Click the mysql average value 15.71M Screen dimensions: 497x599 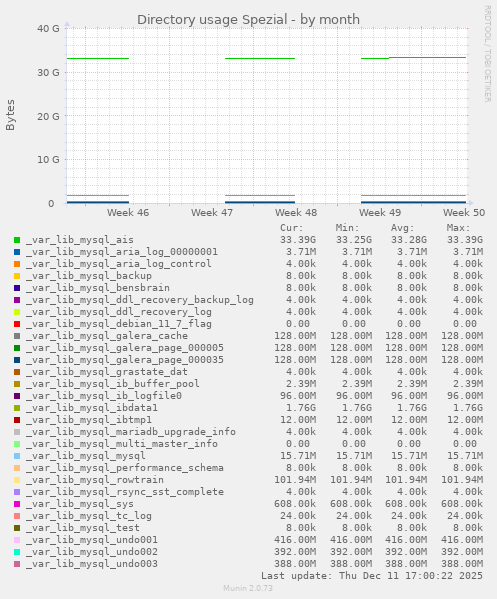tap(409, 456)
